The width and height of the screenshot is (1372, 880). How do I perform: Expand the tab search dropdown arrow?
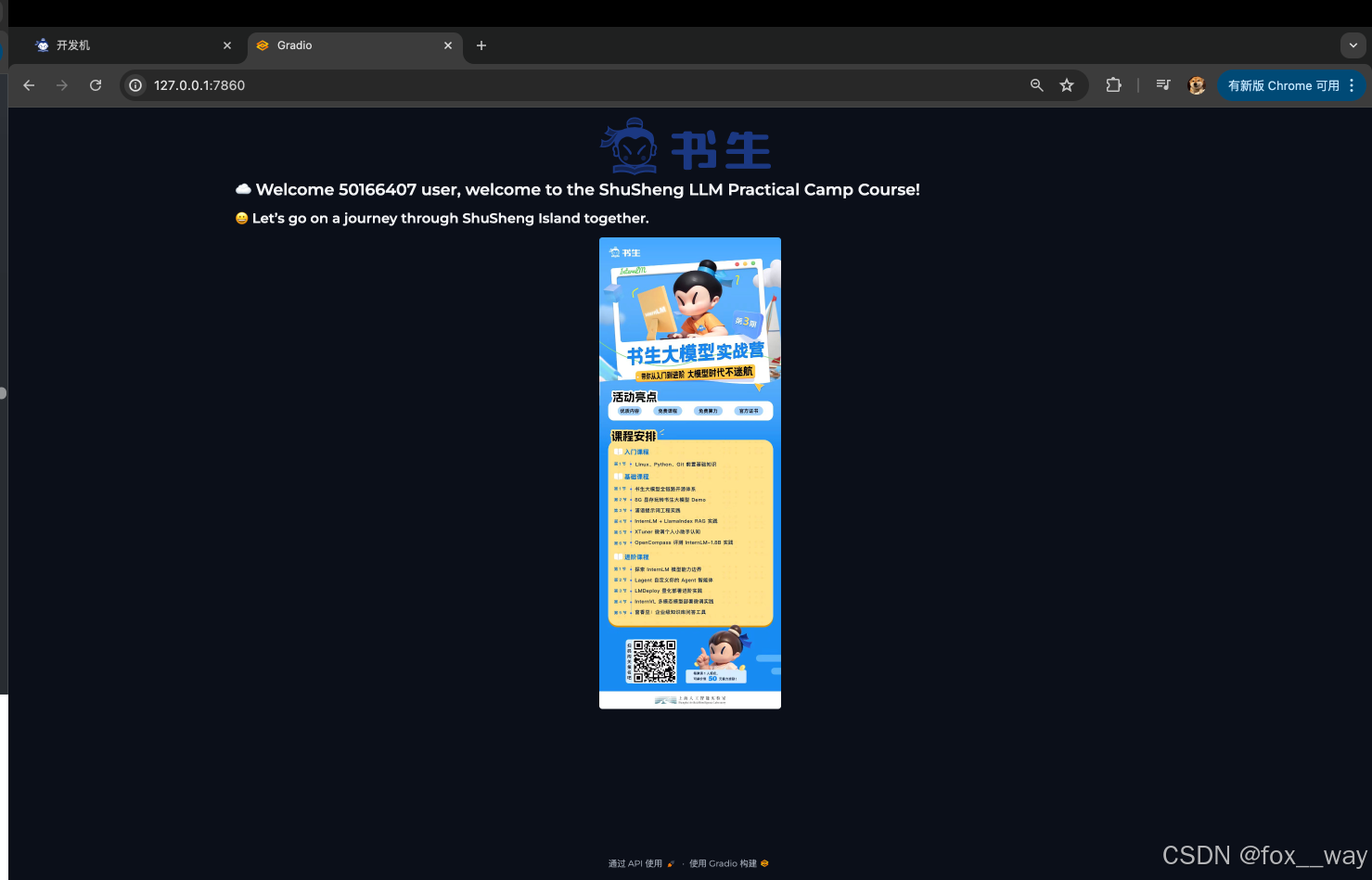click(1353, 45)
